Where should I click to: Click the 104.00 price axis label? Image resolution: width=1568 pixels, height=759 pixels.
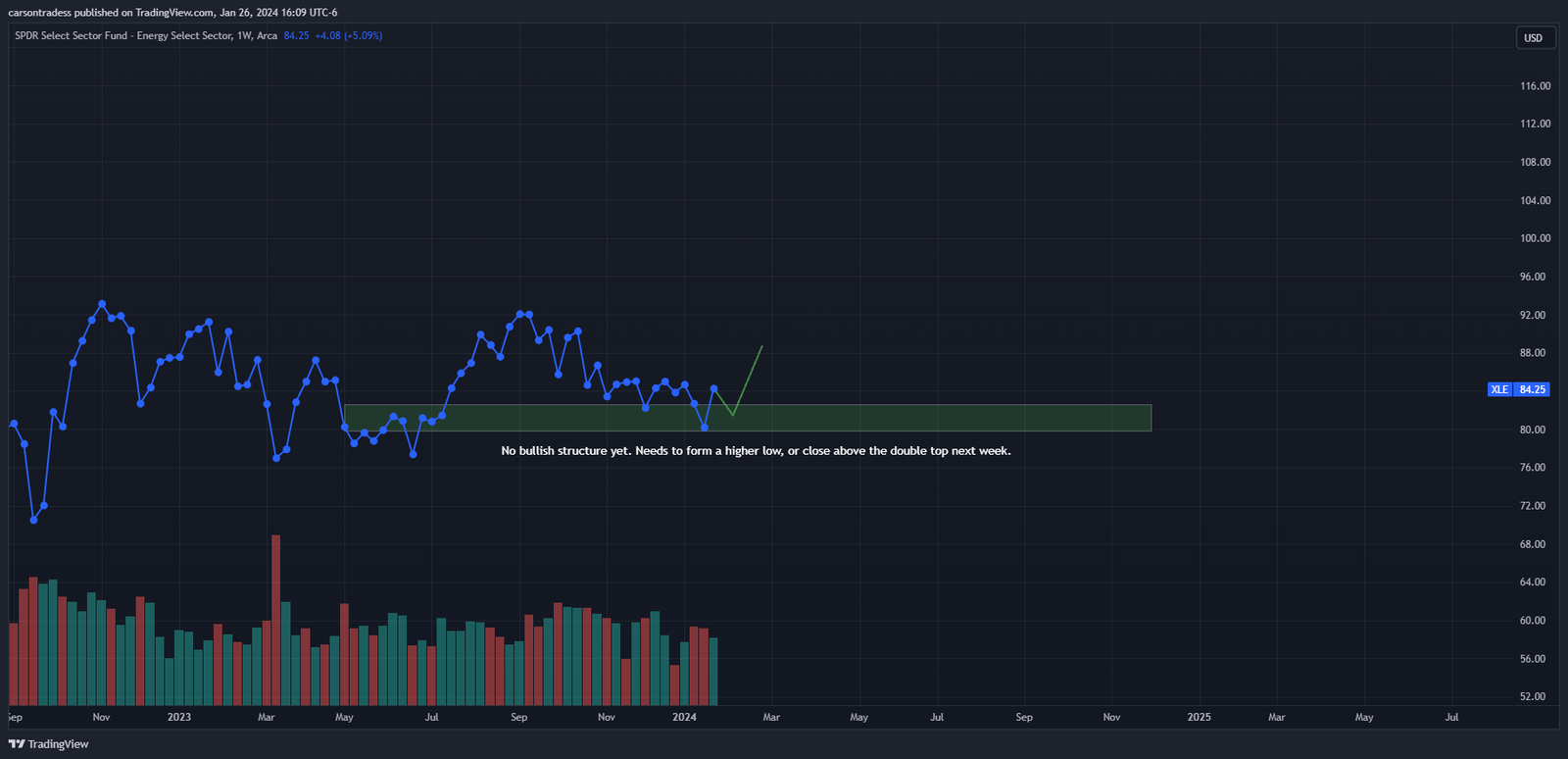[1535, 200]
